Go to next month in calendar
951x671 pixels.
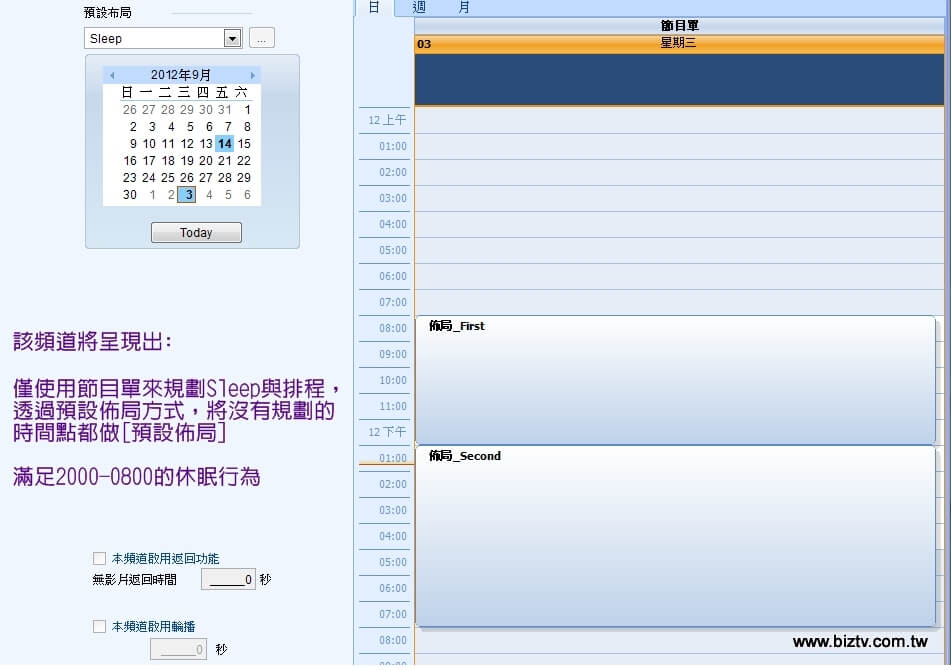click(x=252, y=75)
